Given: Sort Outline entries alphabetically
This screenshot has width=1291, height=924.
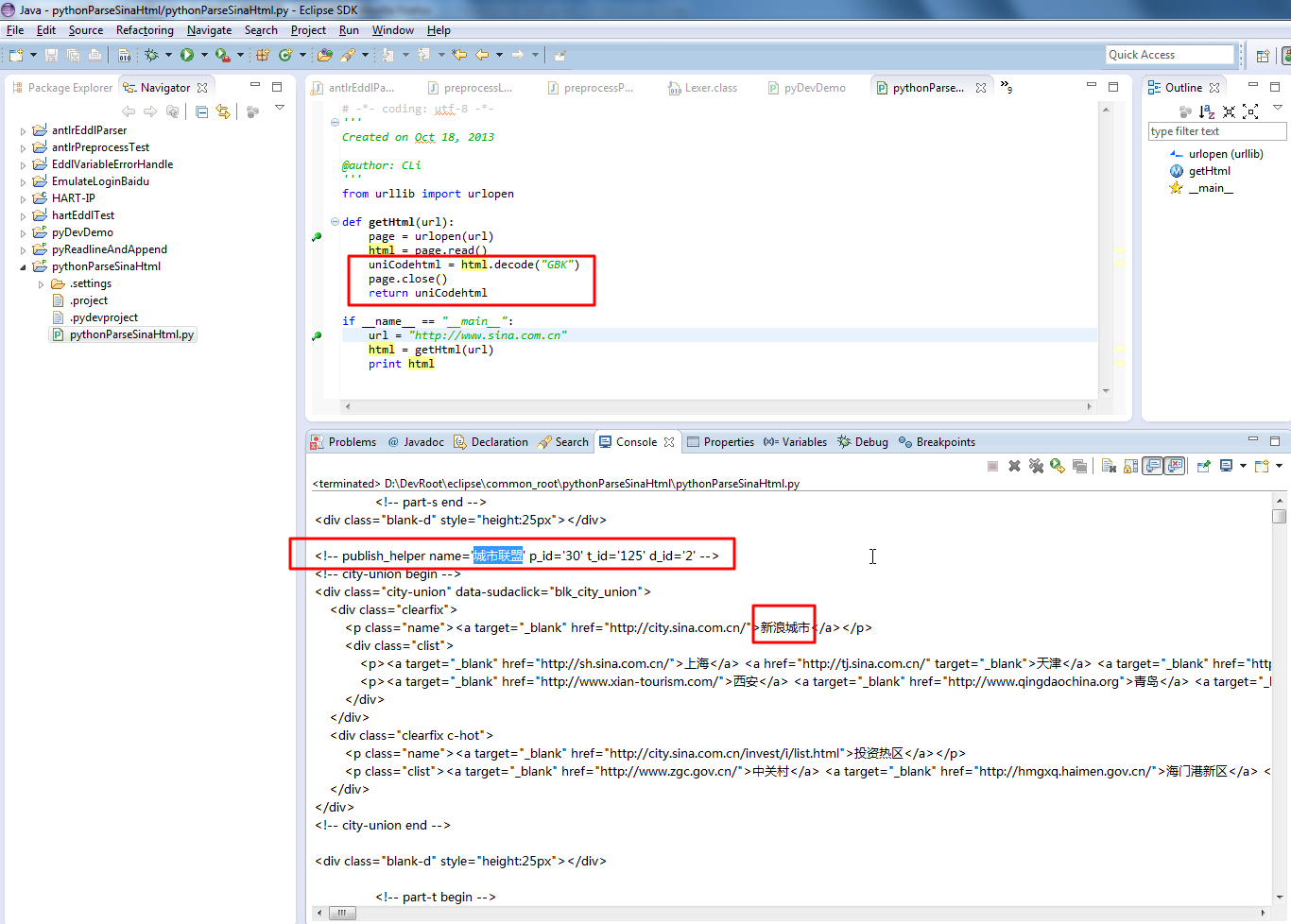Looking at the screenshot, I should pos(1207,111).
